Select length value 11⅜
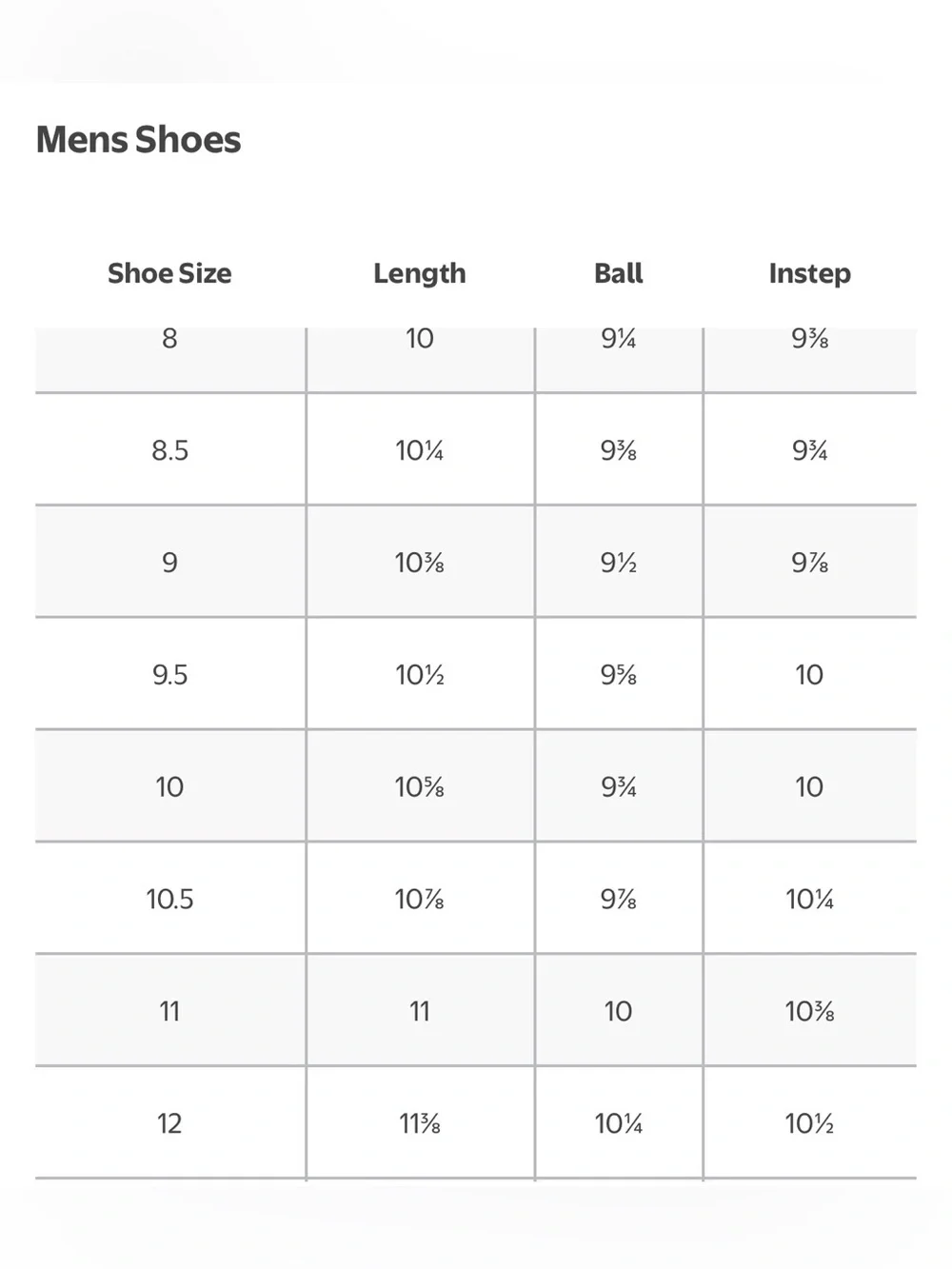 pyautogui.click(x=420, y=1124)
